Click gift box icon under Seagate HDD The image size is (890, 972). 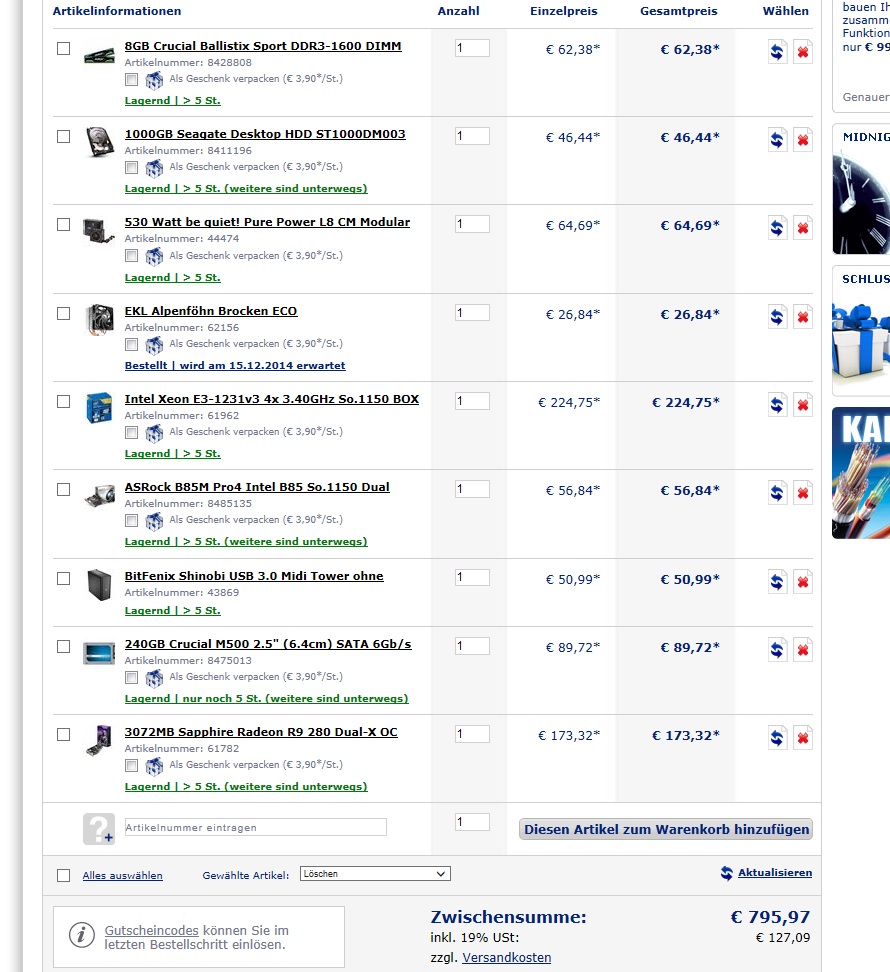[x=154, y=168]
